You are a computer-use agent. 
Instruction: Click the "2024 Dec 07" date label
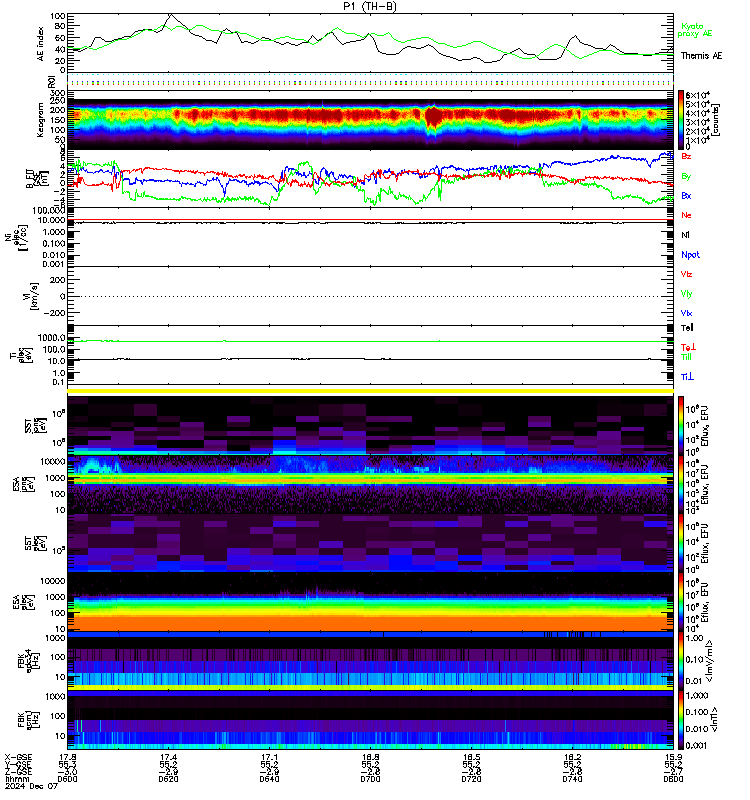(x=31, y=786)
